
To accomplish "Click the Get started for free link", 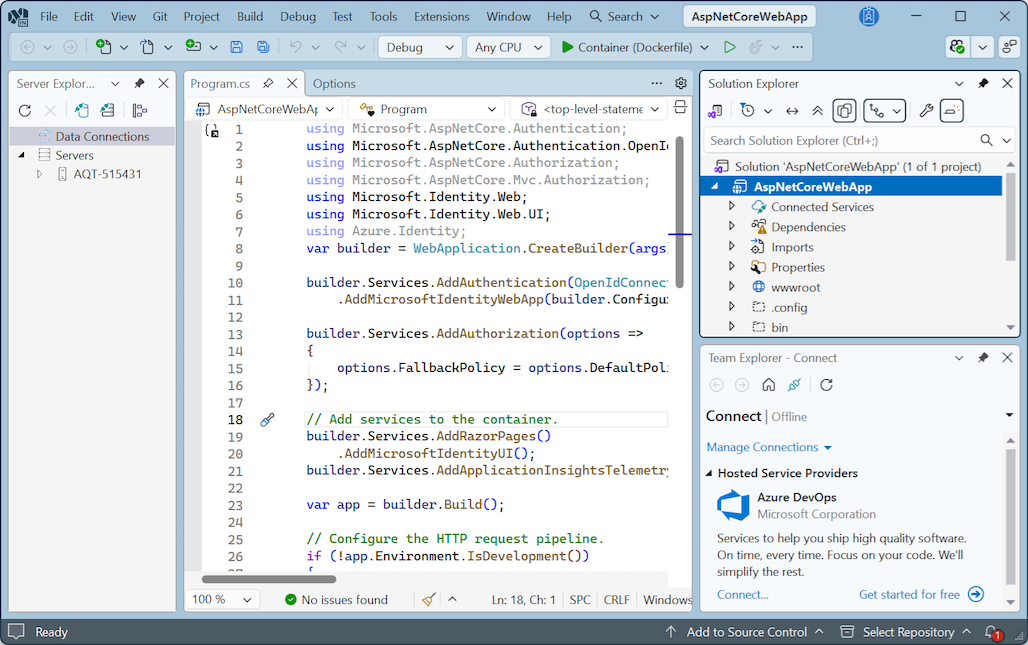I will click(x=908, y=594).
